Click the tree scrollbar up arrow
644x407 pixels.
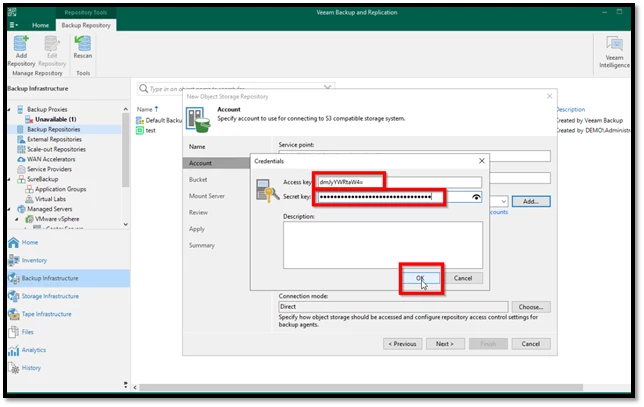[126, 109]
